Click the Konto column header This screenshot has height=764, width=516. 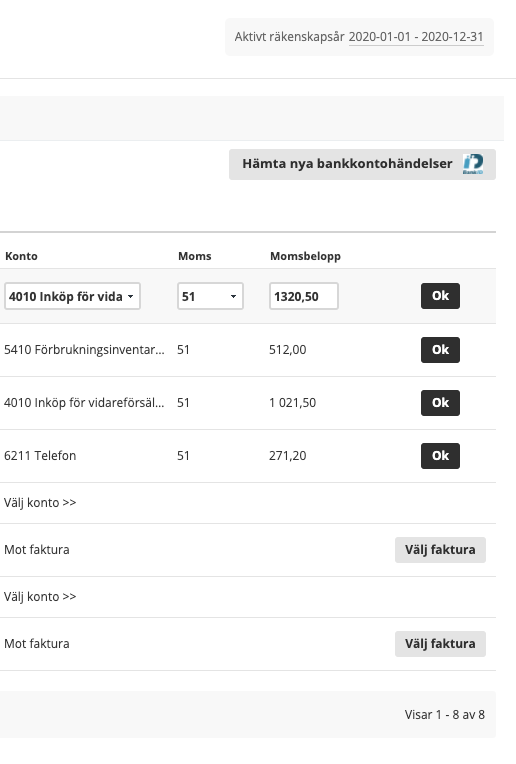[21, 256]
